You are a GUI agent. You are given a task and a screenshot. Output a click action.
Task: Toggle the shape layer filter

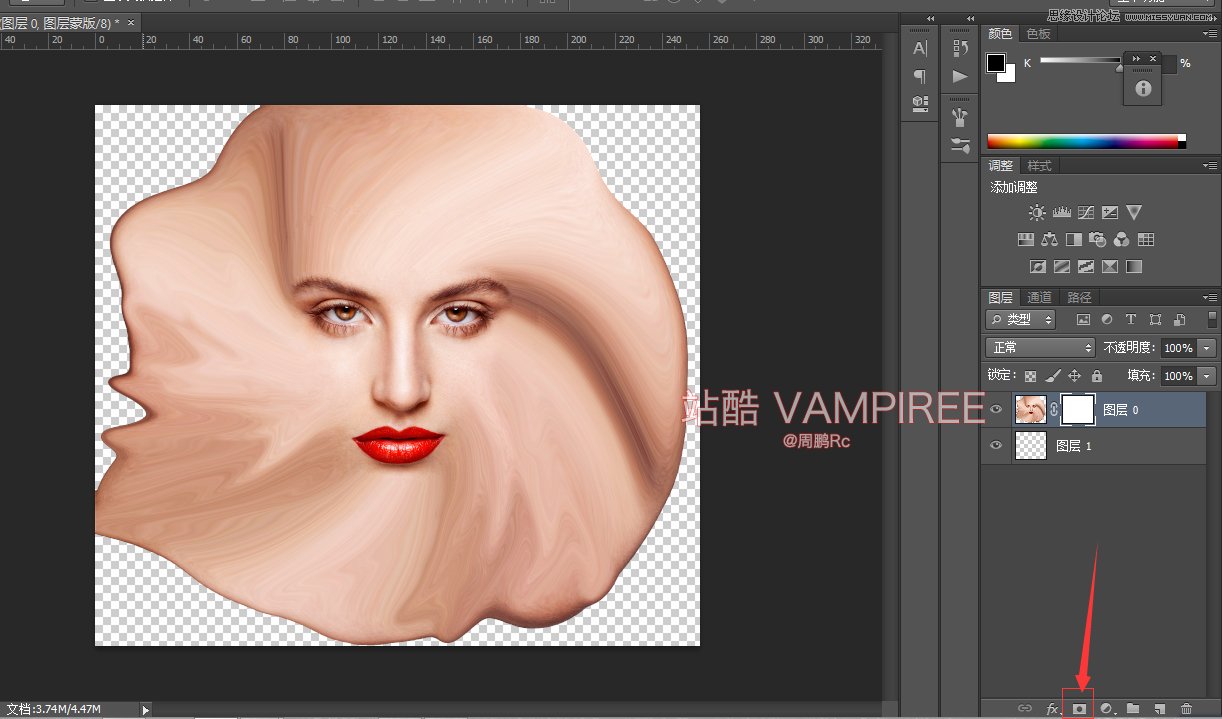[x=1155, y=320]
